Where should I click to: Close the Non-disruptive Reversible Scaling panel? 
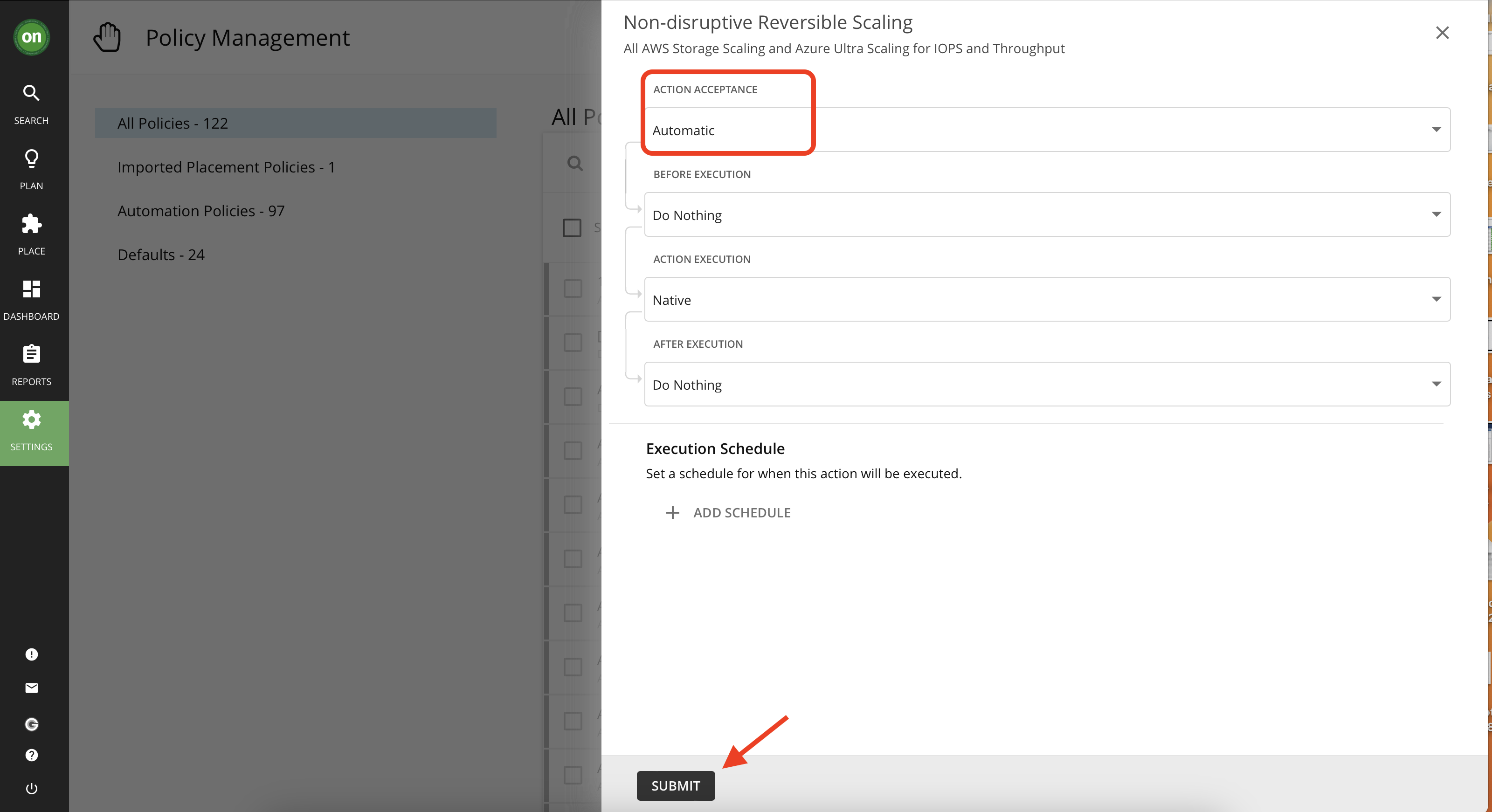click(1442, 33)
